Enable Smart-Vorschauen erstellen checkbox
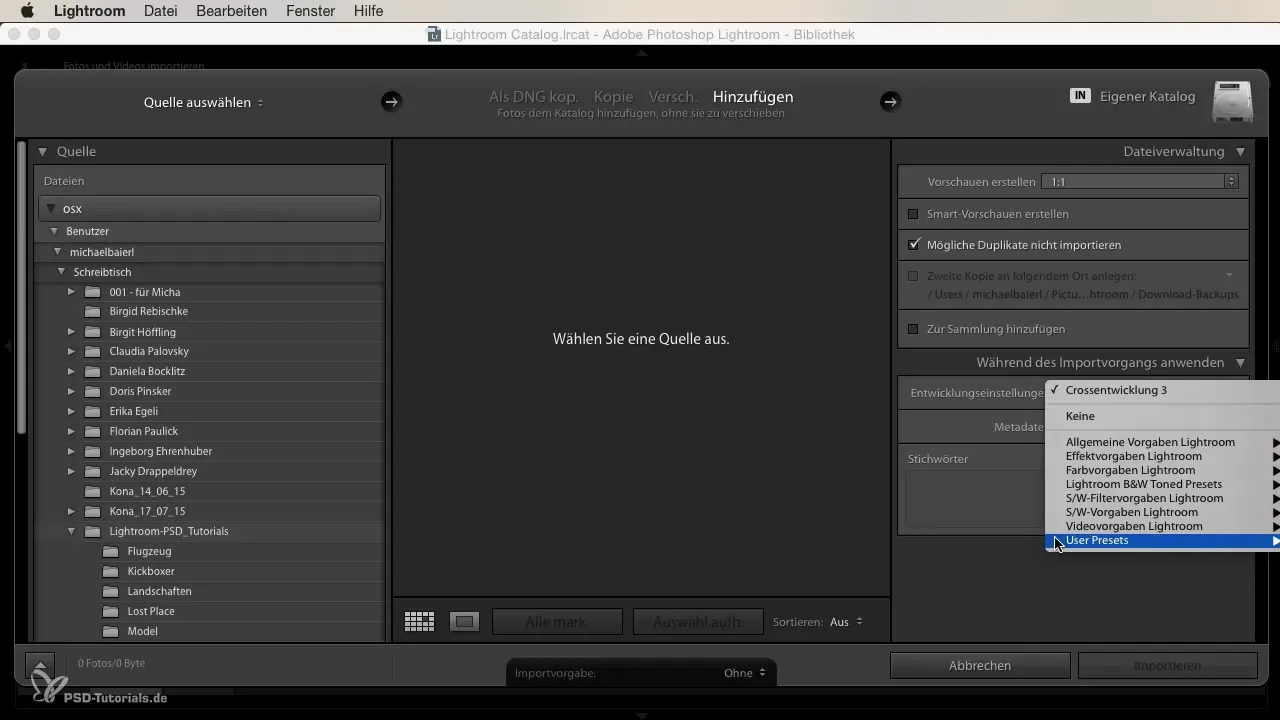Image resolution: width=1280 pixels, height=720 pixels. [913, 214]
